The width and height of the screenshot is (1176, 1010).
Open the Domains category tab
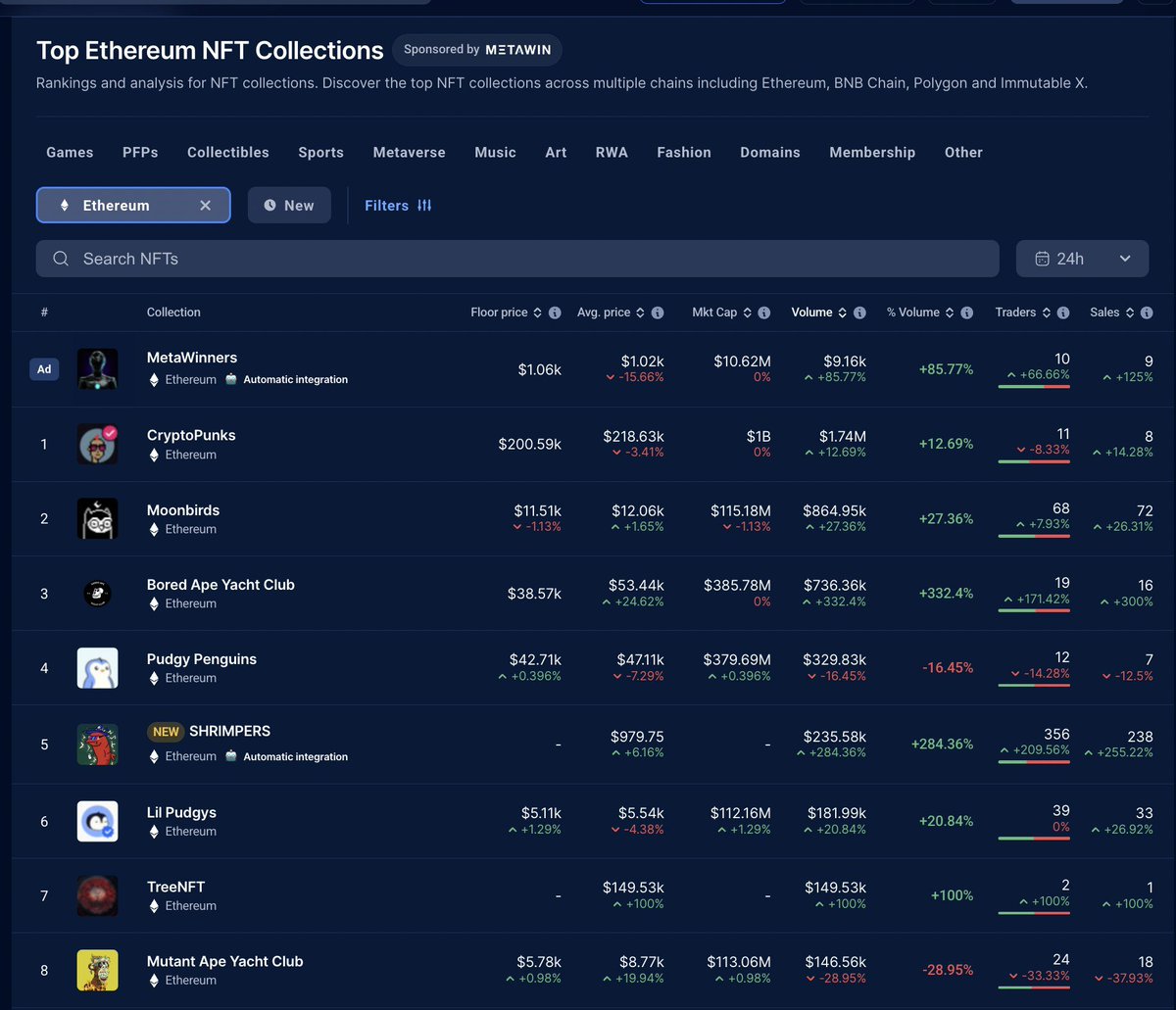coord(770,153)
